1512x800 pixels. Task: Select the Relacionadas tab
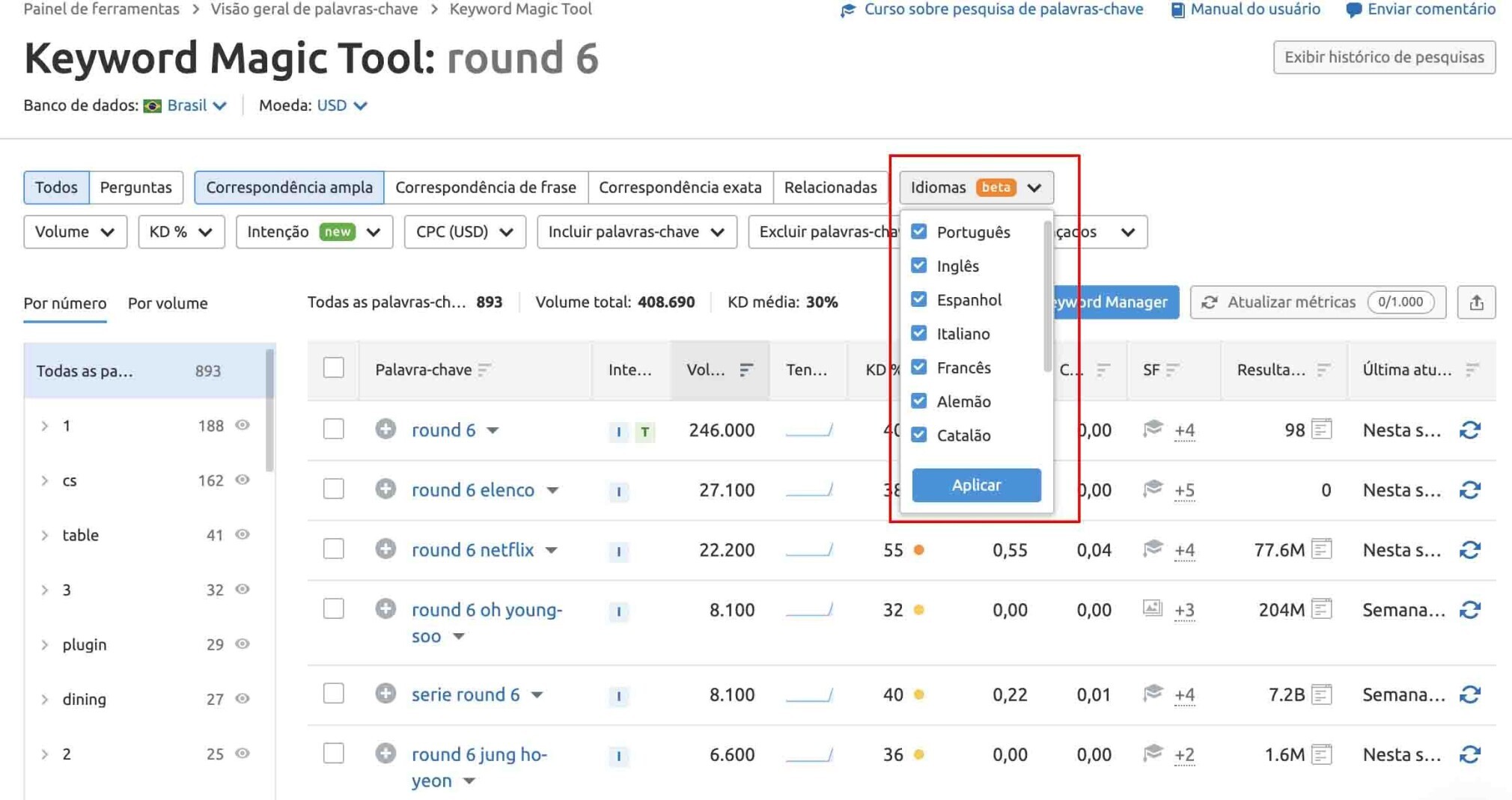click(x=830, y=187)
